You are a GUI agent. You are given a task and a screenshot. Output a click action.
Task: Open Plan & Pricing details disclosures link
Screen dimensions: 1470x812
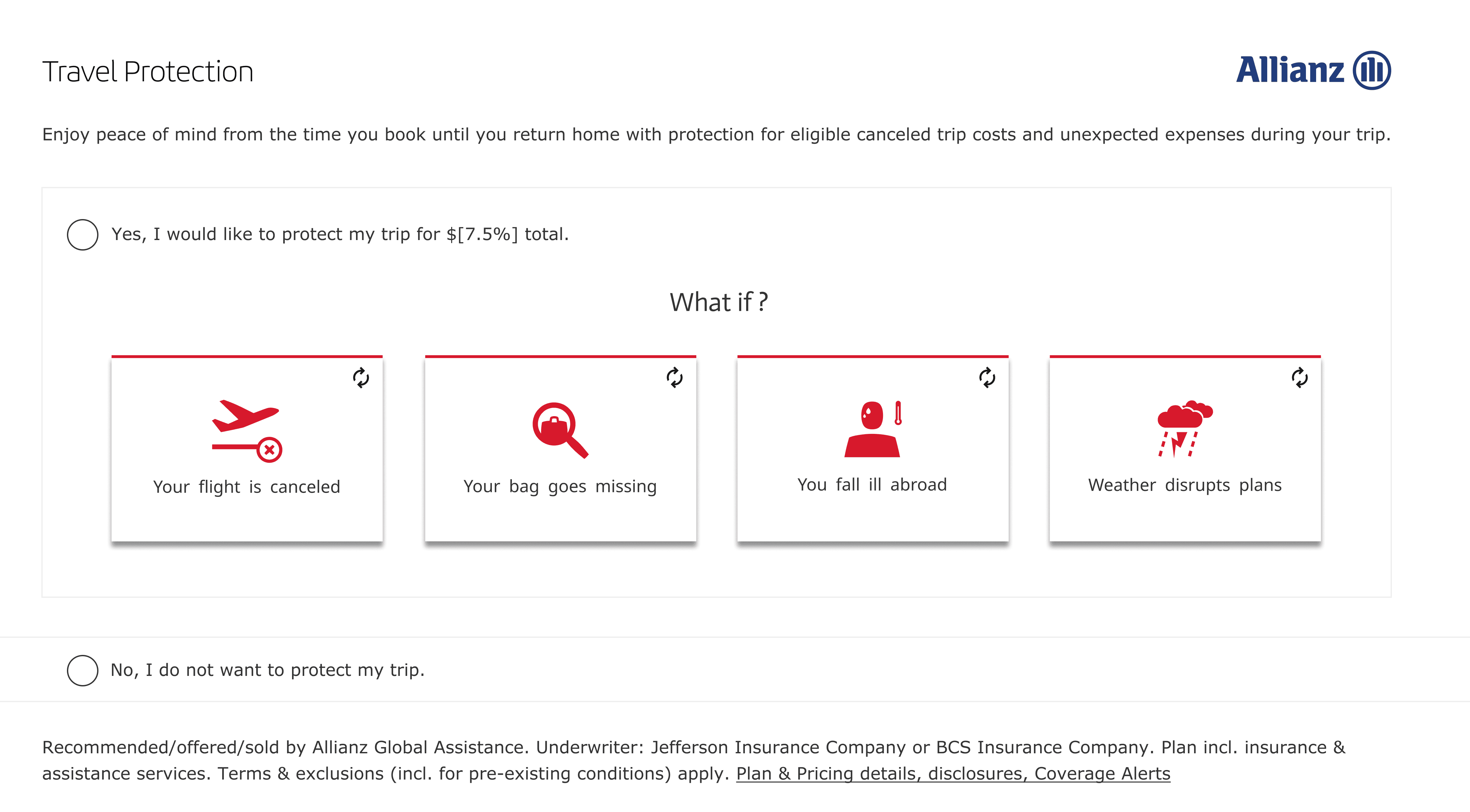(953, 774)
